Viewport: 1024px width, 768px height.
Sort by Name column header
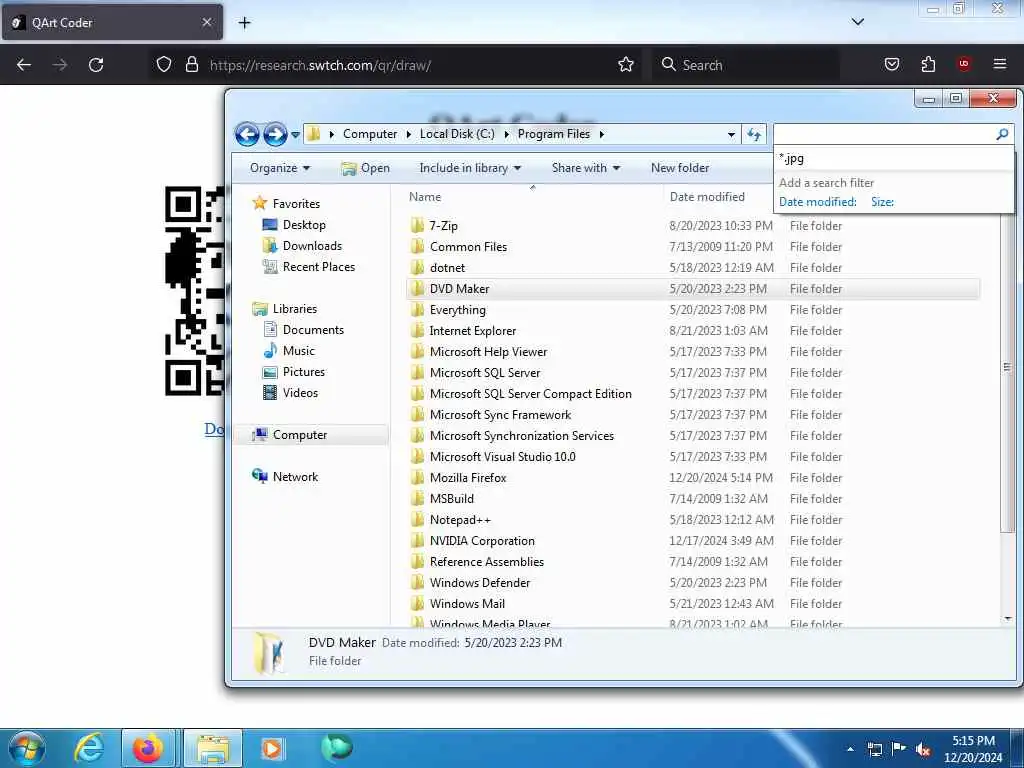(424, 197)
